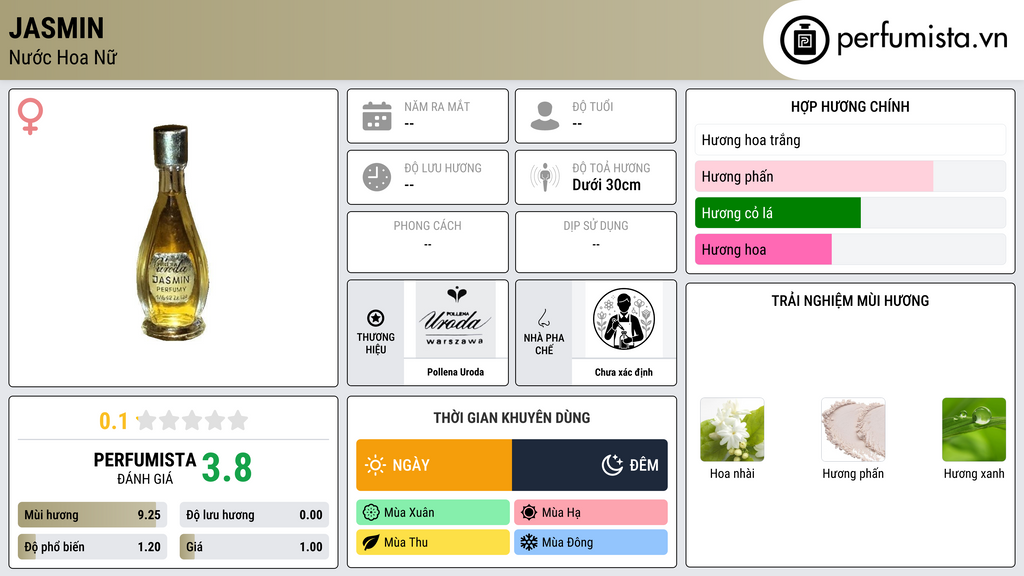Open the Jasmin perfume bottle image
The width and height of the screenshot is (1024, 576).
(x=173, y=232)
